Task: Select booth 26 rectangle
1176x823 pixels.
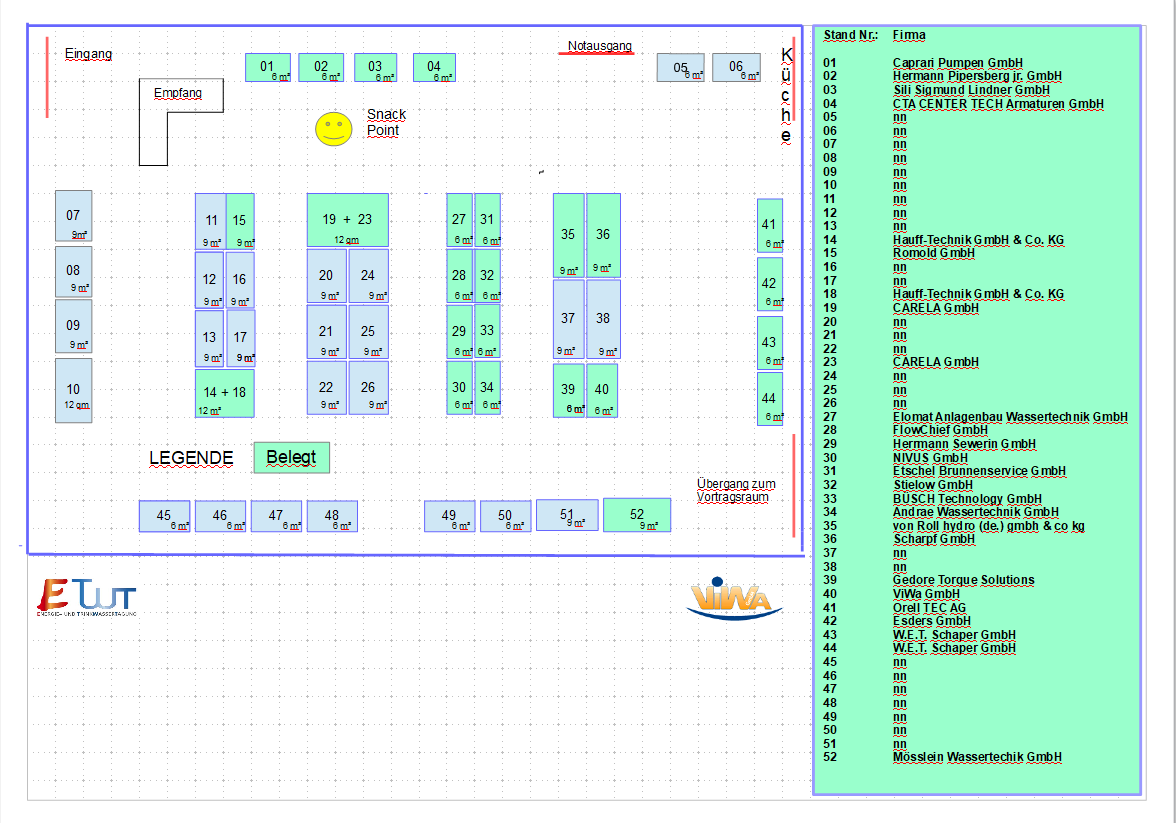Action: click(368, 388)
